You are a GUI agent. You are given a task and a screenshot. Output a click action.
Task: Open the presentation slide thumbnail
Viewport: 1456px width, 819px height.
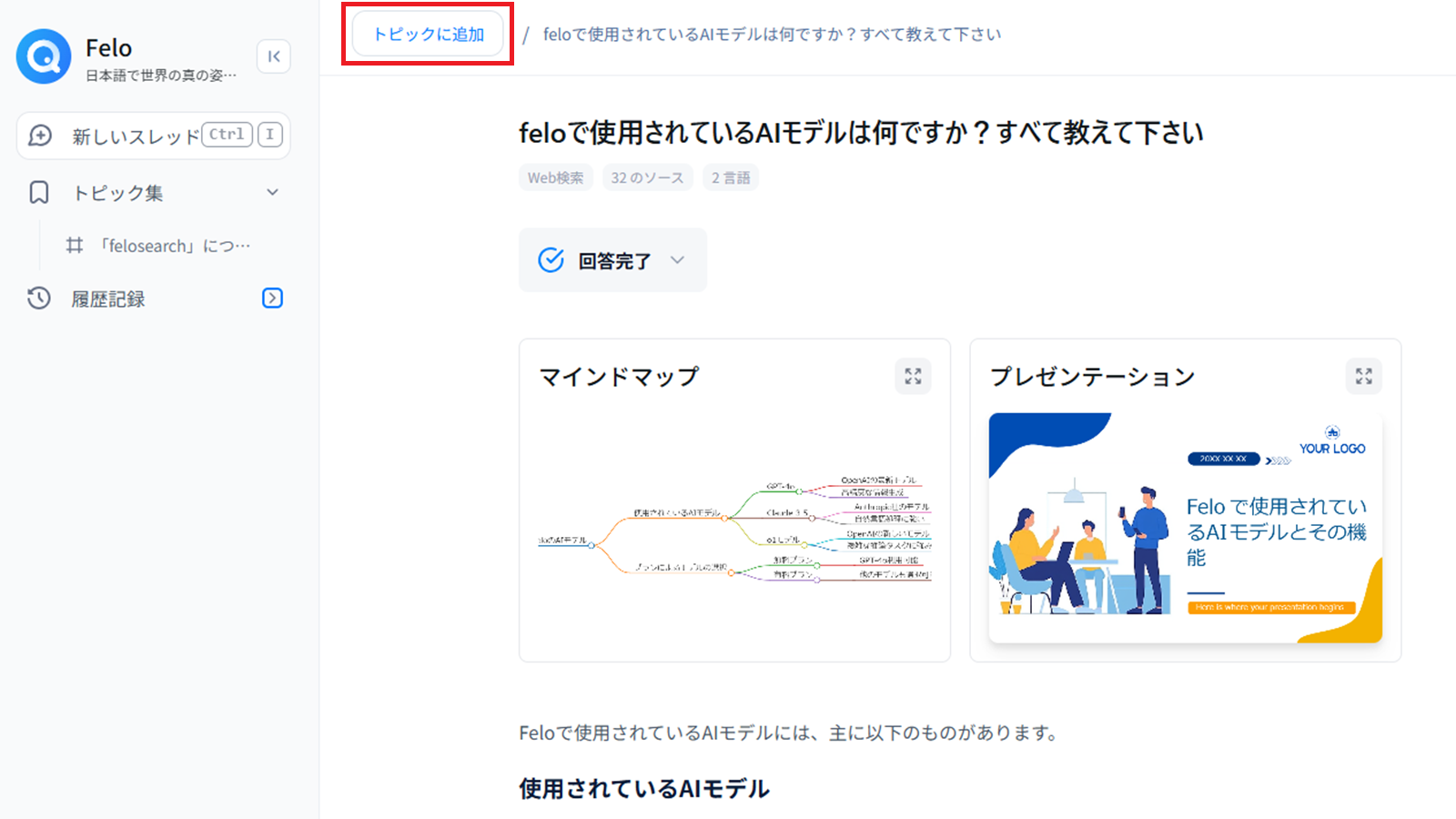1185,528
